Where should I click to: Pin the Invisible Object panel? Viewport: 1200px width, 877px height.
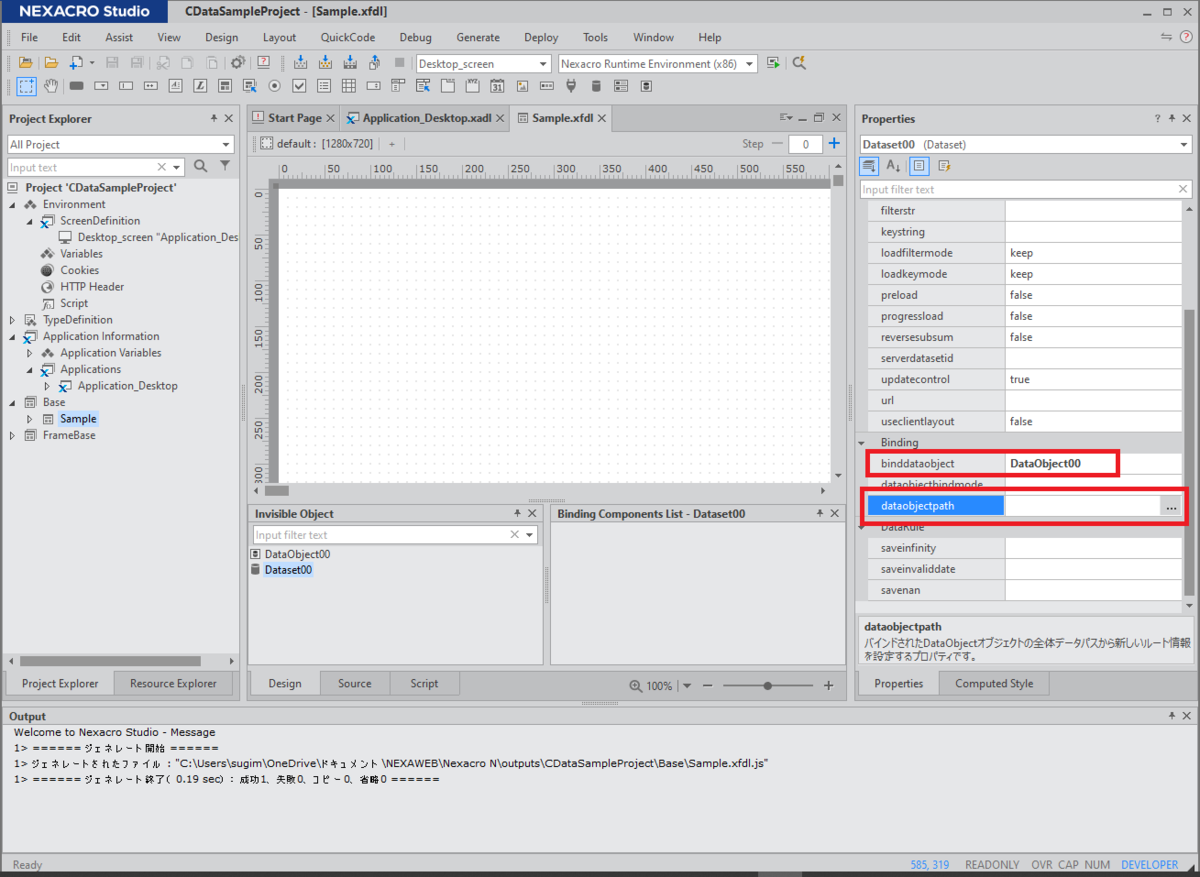[517, 513]
